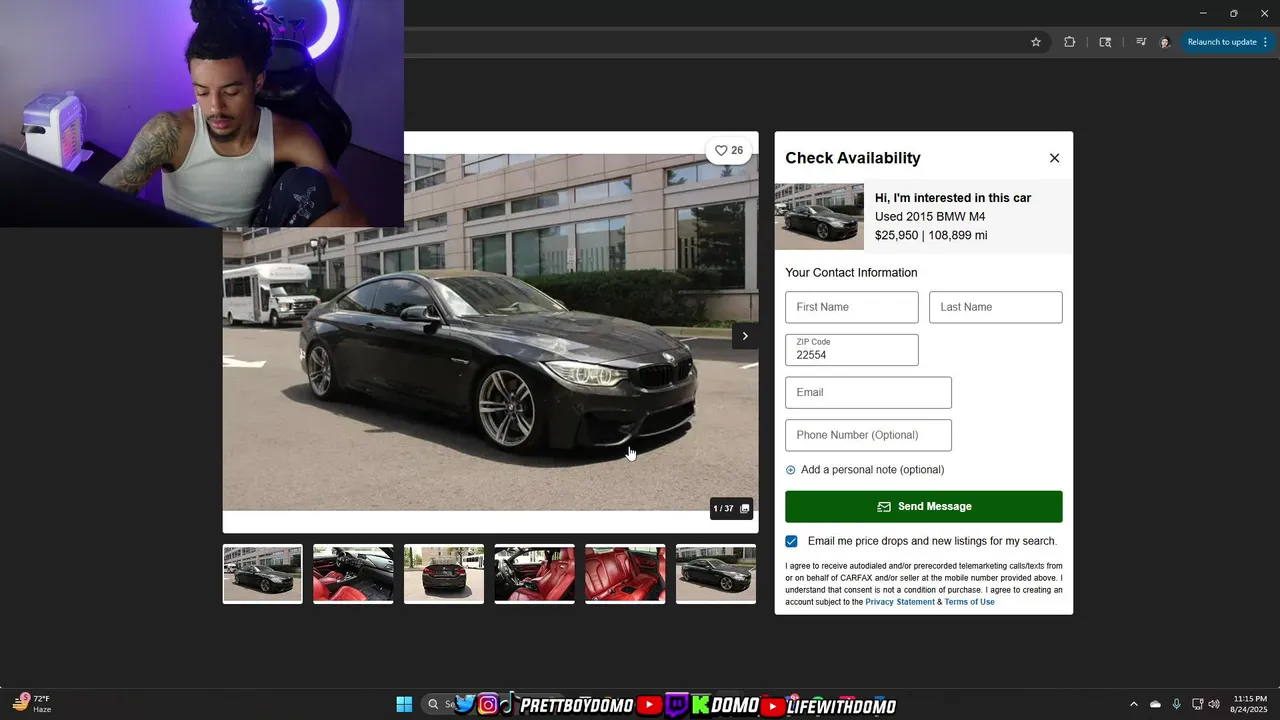This screenshot has height=720, width=1280.
Task: Select sixth thumbnail showing car side view
Action: click(716, 574)
